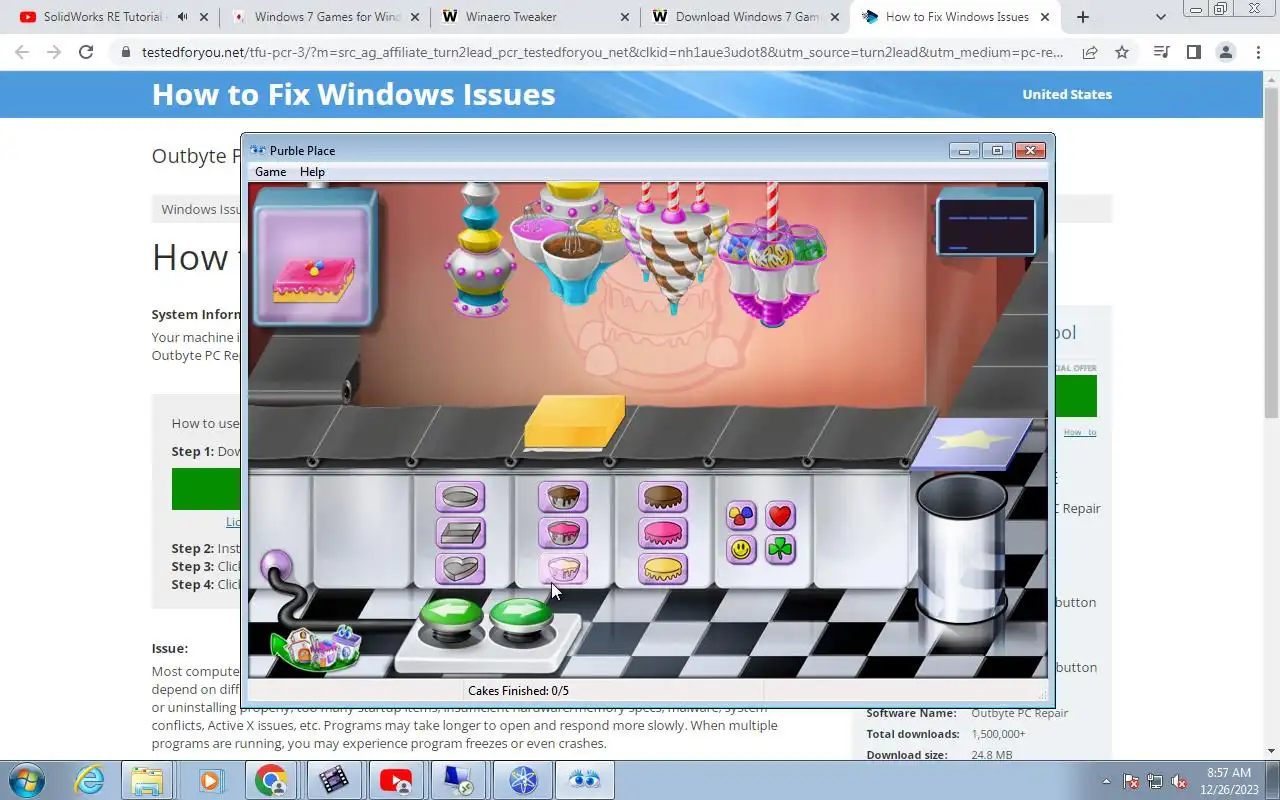Open the Game menu in Purble Place
The image size is (1280, 800).
pyautogui.click(x=270, y=172)
